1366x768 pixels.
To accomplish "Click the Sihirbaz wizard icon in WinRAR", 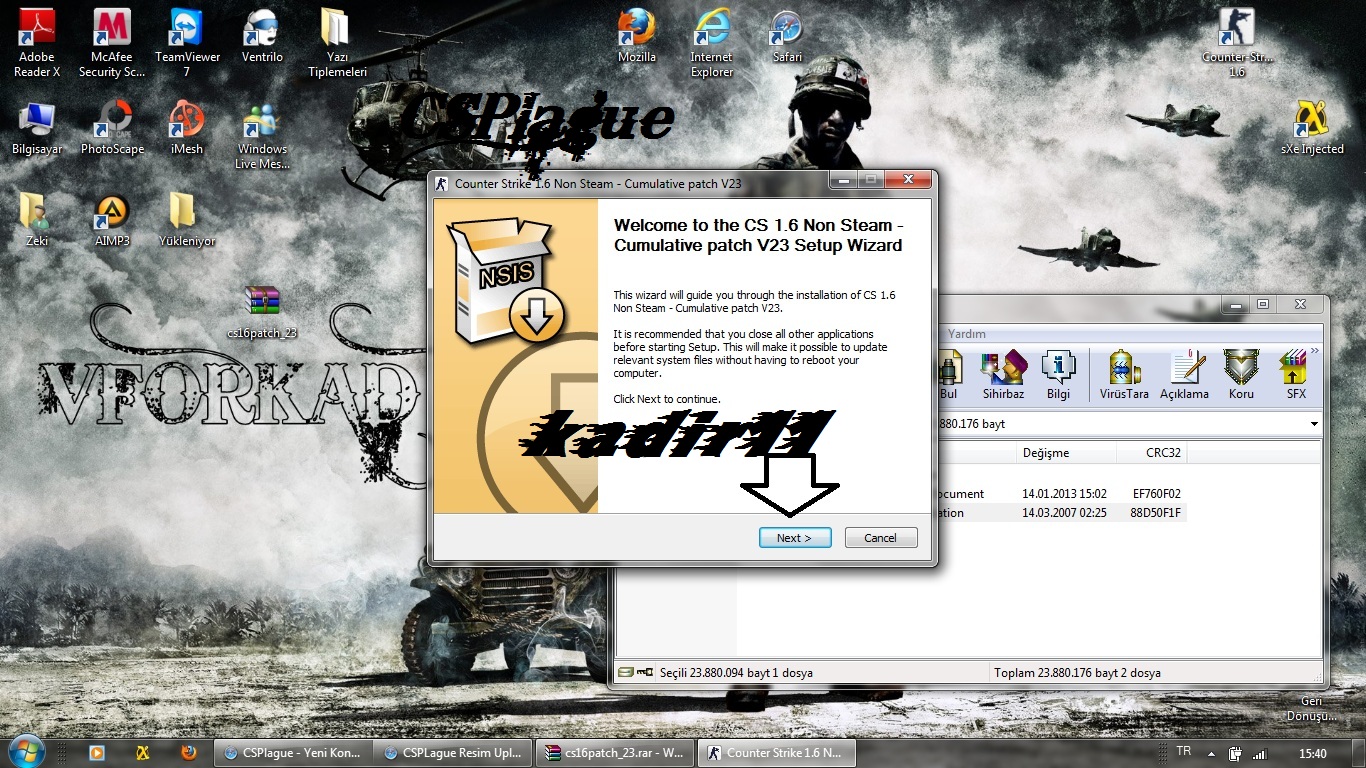I will 1003,376.
